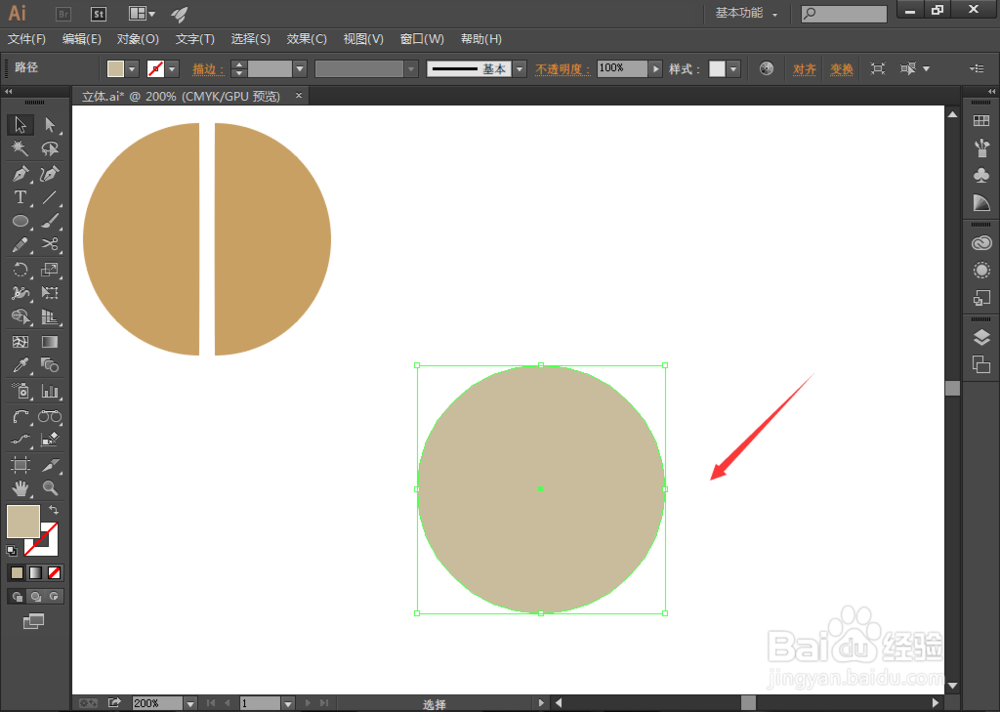Select the Line Segment tool
This screenshot has width=1000, height=712.
click(x=50, y=197)
